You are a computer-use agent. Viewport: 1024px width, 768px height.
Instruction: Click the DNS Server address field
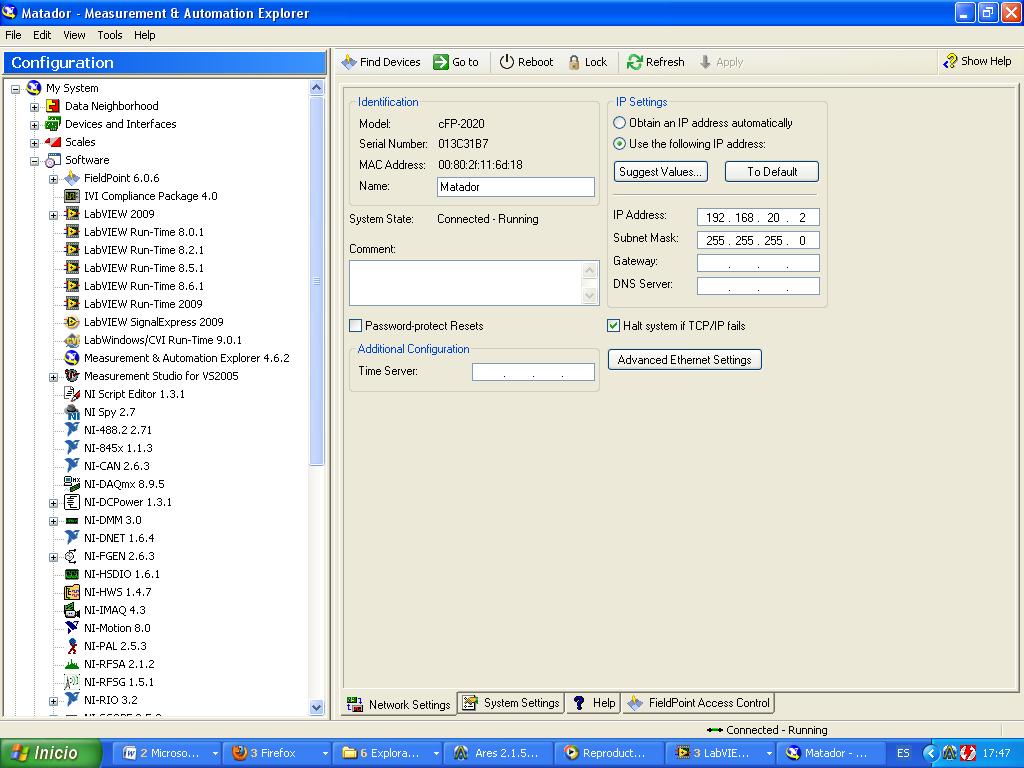point(758,286)
